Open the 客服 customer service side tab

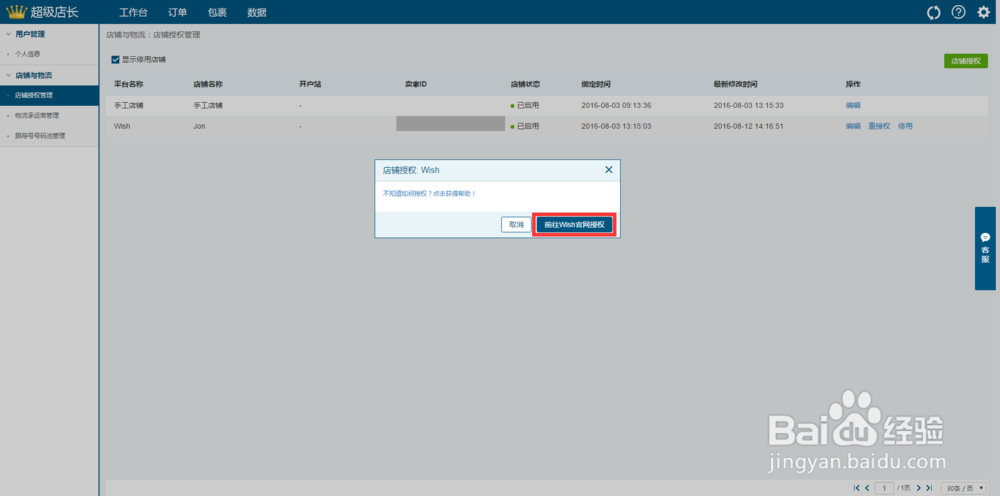[985, 248]
